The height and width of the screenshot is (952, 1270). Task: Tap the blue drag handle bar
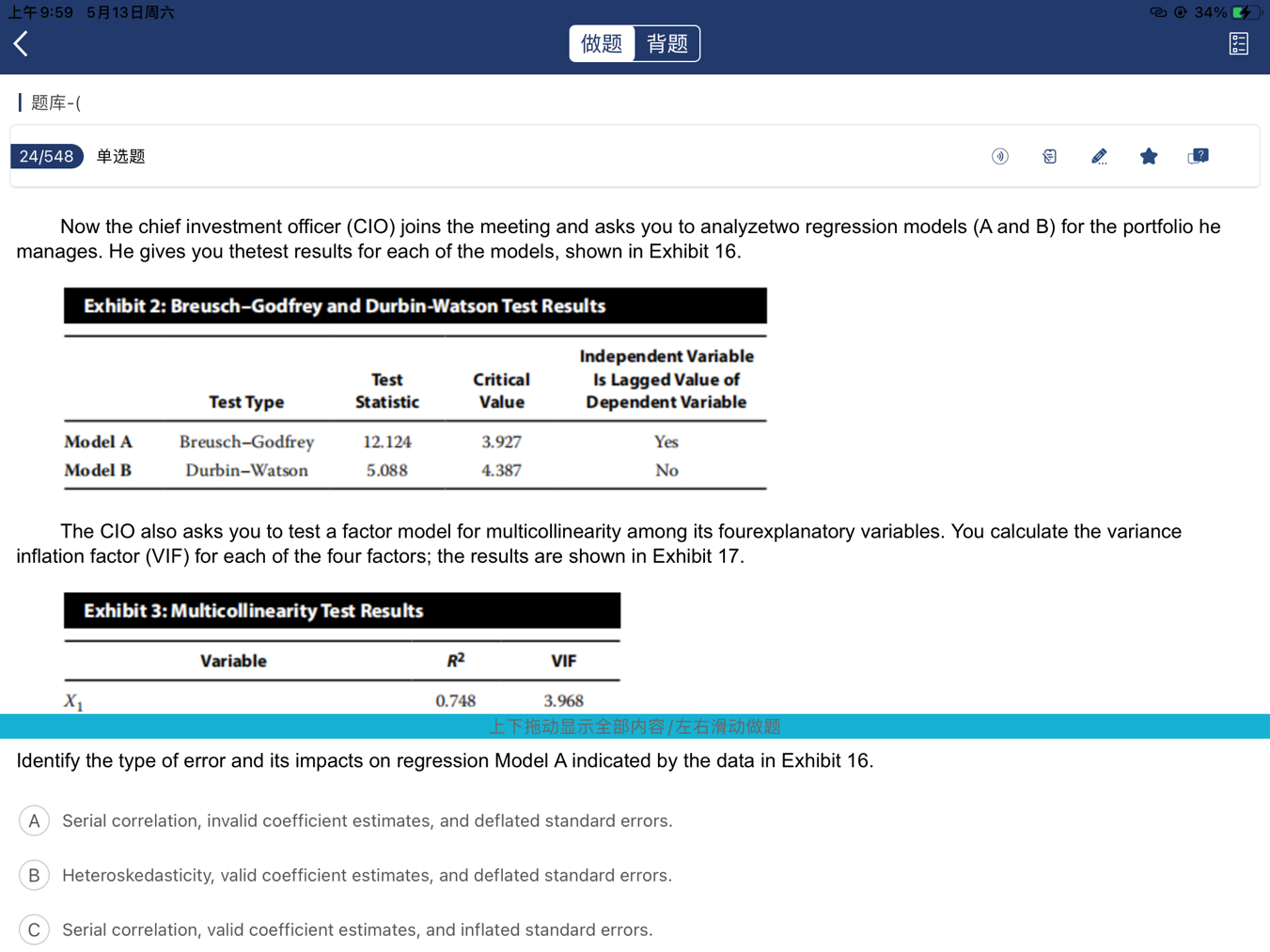[635, 726]
